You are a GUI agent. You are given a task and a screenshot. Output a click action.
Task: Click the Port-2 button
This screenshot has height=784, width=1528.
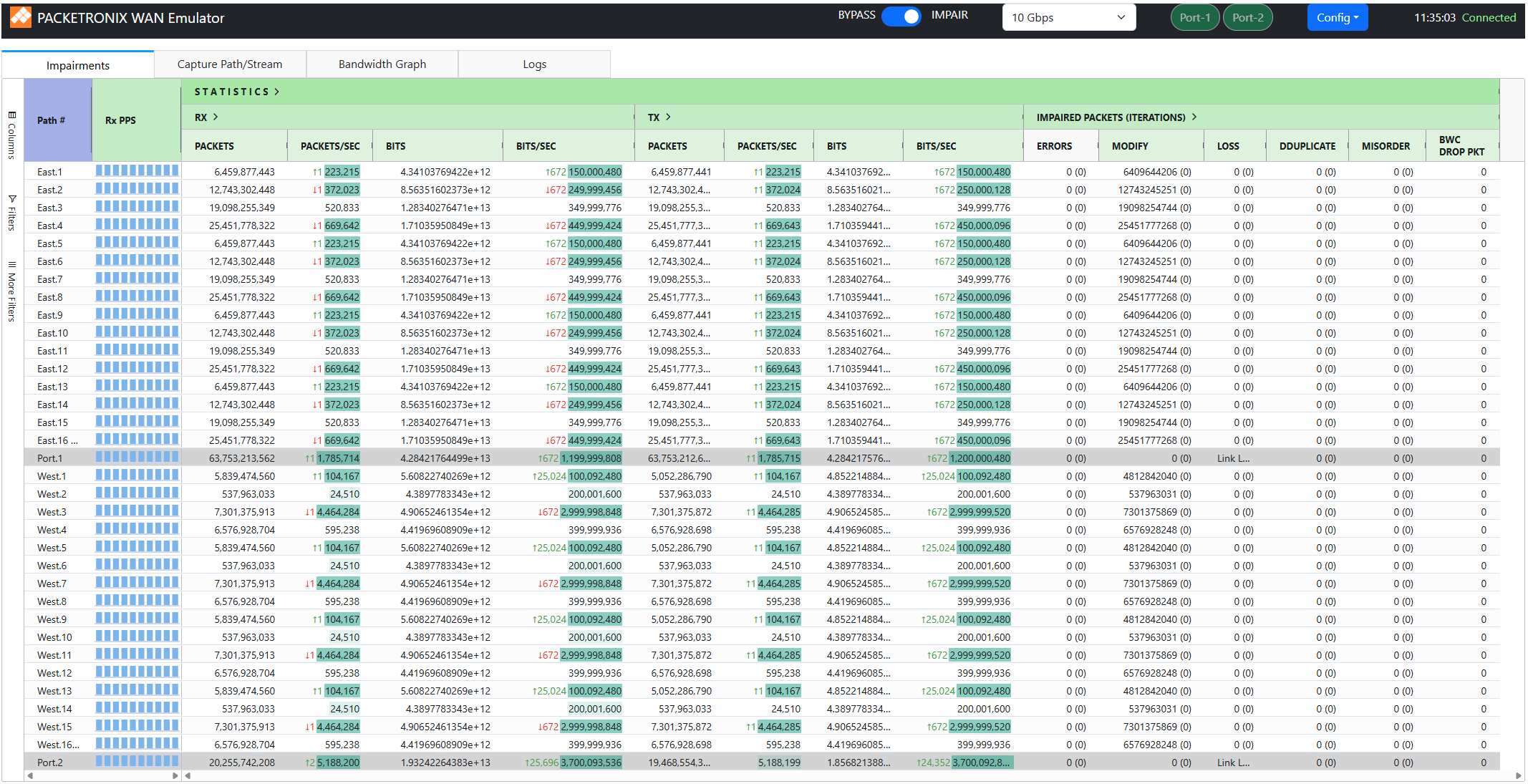(x=1248, y=18)
